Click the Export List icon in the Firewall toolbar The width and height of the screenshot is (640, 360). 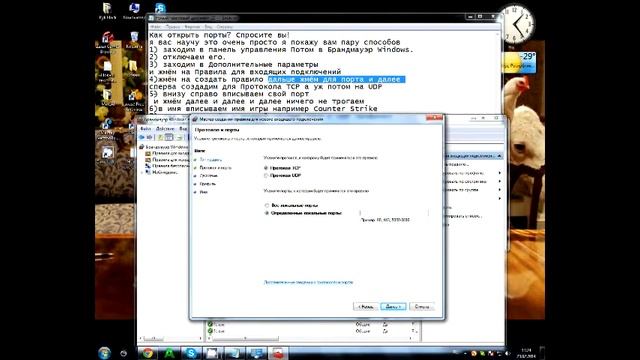(x=179, y=137)
